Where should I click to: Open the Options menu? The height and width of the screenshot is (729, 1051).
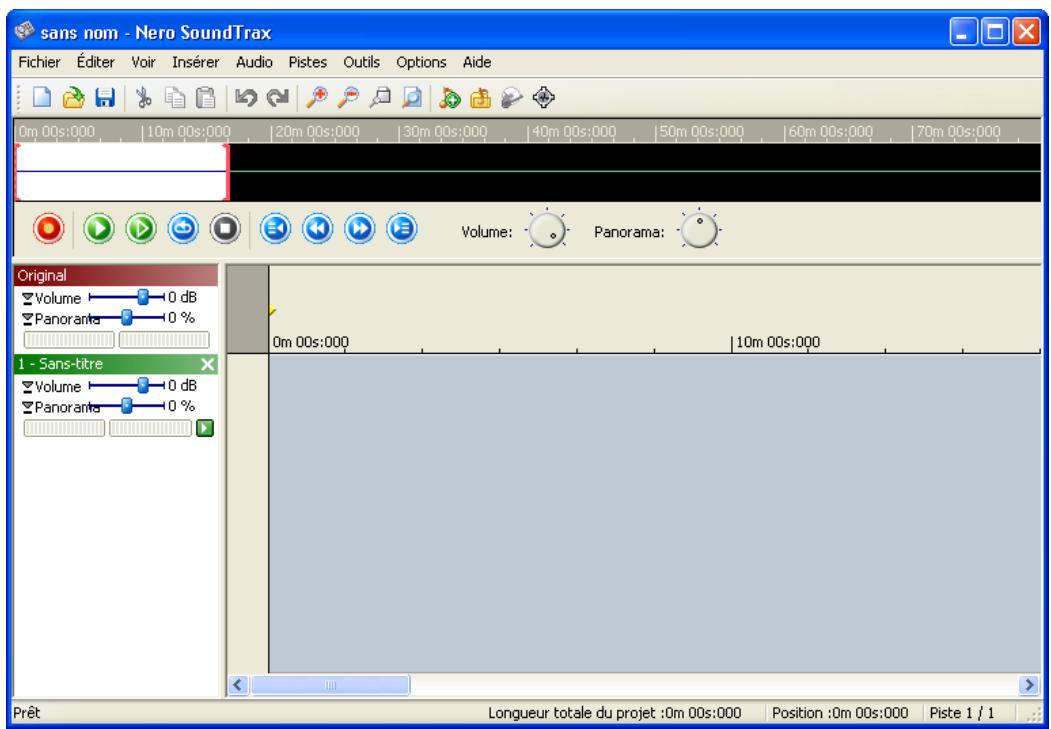pyautogui.click(x=421, y=62)
